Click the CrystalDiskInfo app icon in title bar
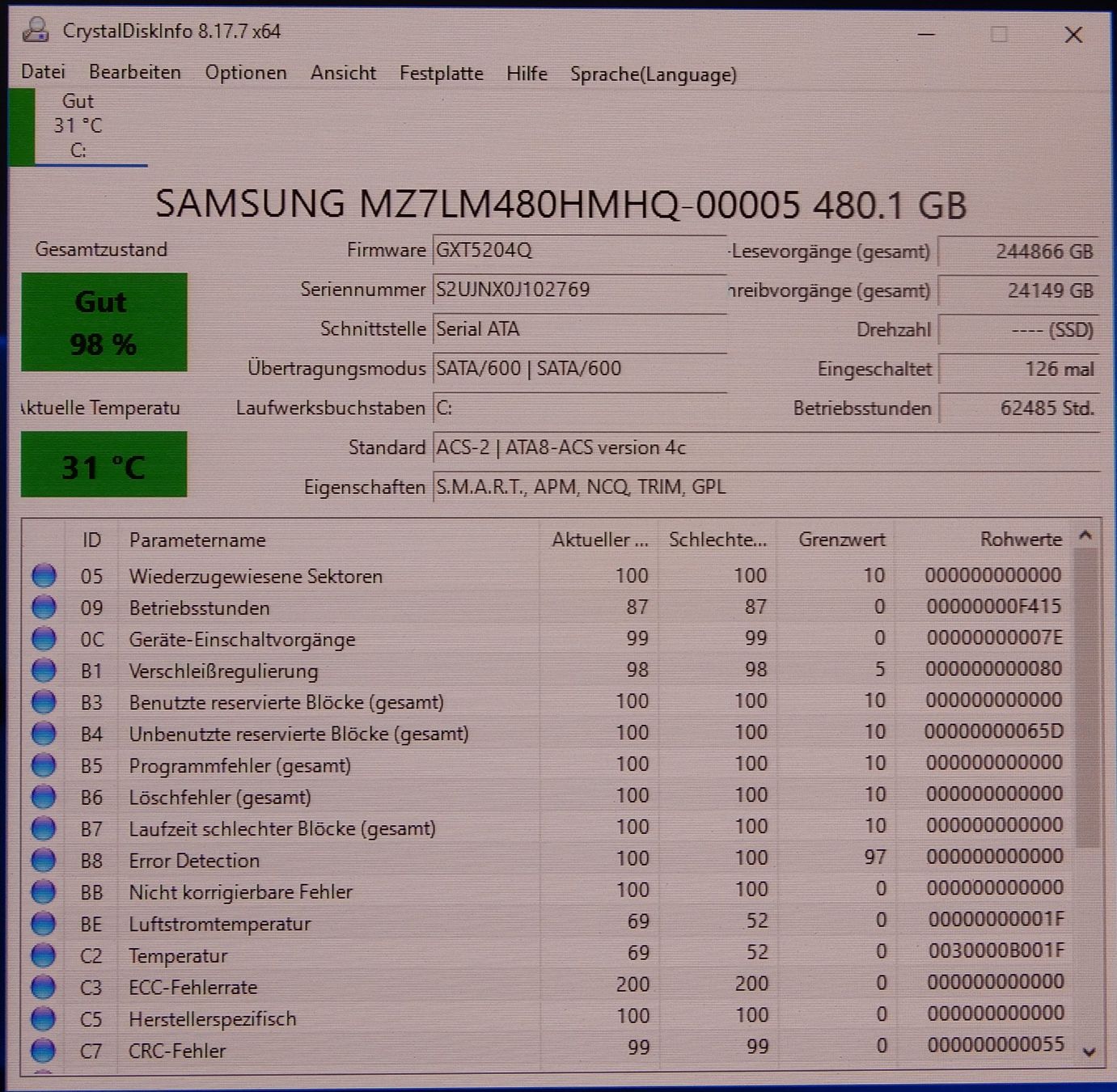 [35, 30]
